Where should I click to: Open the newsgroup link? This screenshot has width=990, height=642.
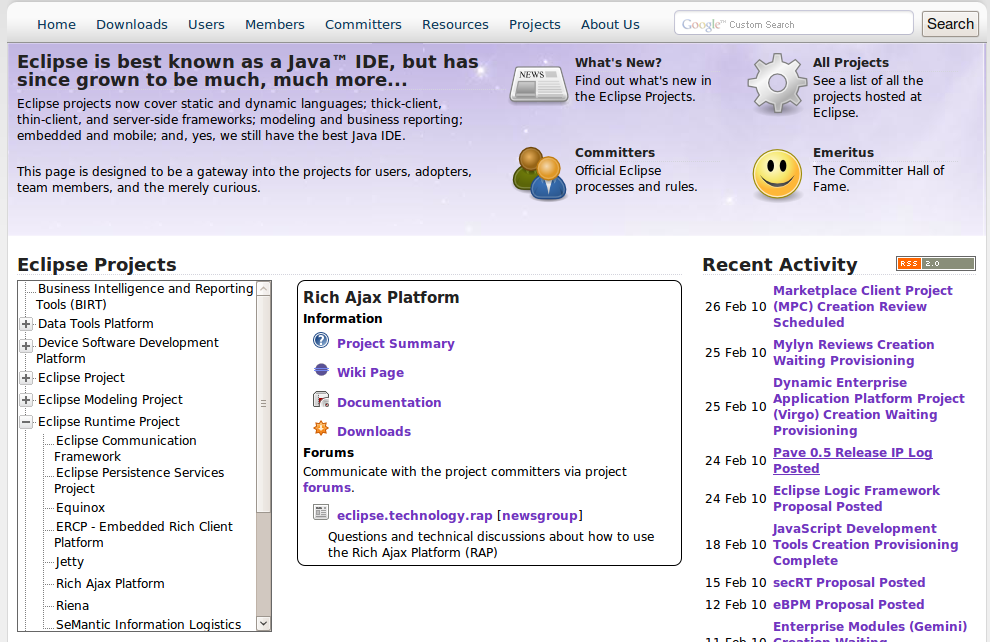pyautogui.click(x=540, y=515)
